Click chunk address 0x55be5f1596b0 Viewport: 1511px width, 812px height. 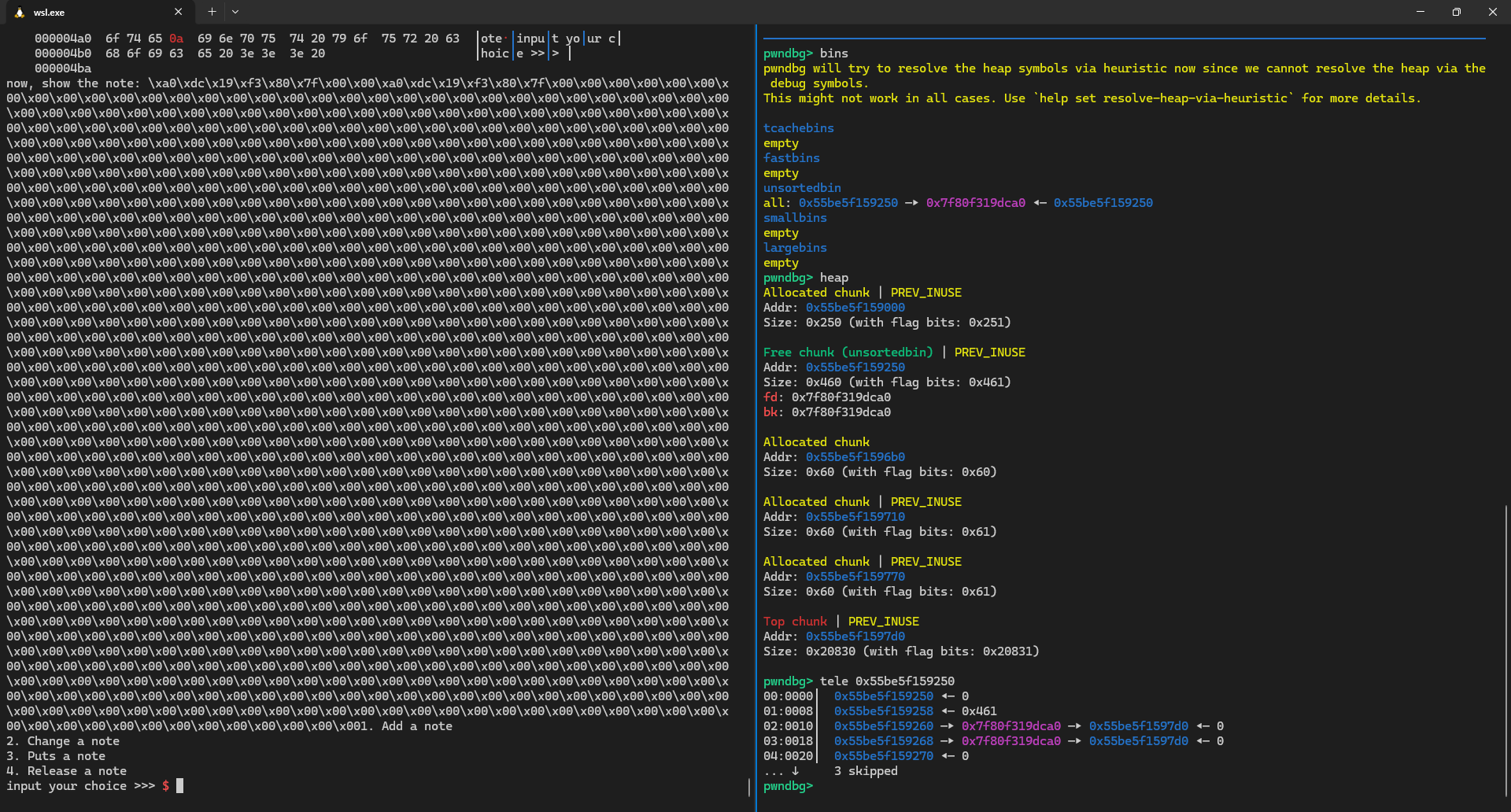coord(855,457)
